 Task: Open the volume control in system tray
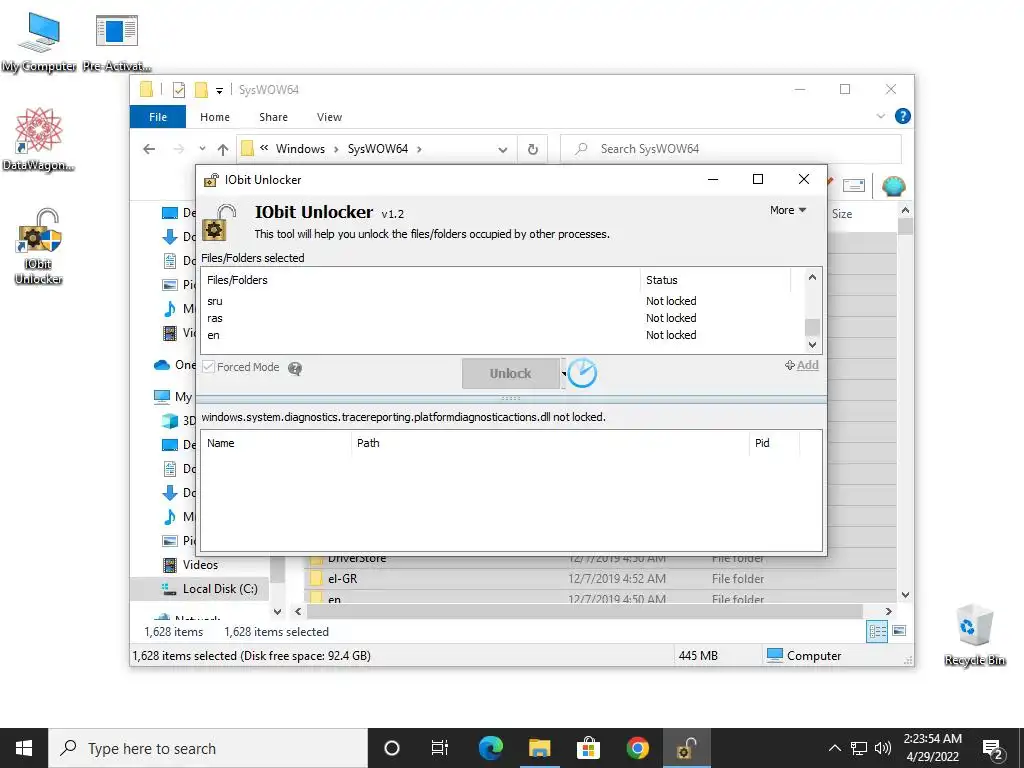883,748
